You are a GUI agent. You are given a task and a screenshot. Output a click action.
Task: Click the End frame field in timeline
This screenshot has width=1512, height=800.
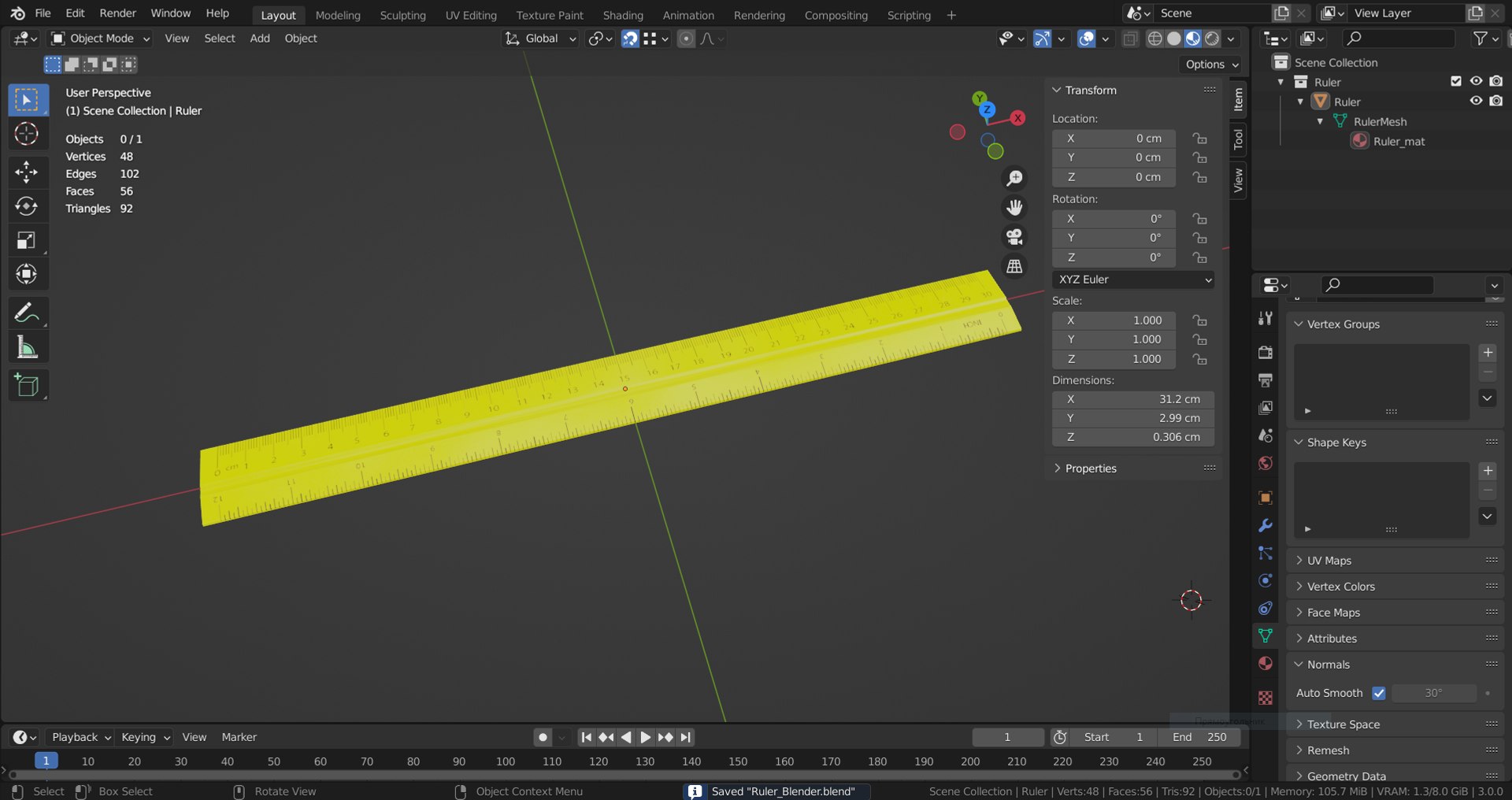click(x=1199, y=737)
